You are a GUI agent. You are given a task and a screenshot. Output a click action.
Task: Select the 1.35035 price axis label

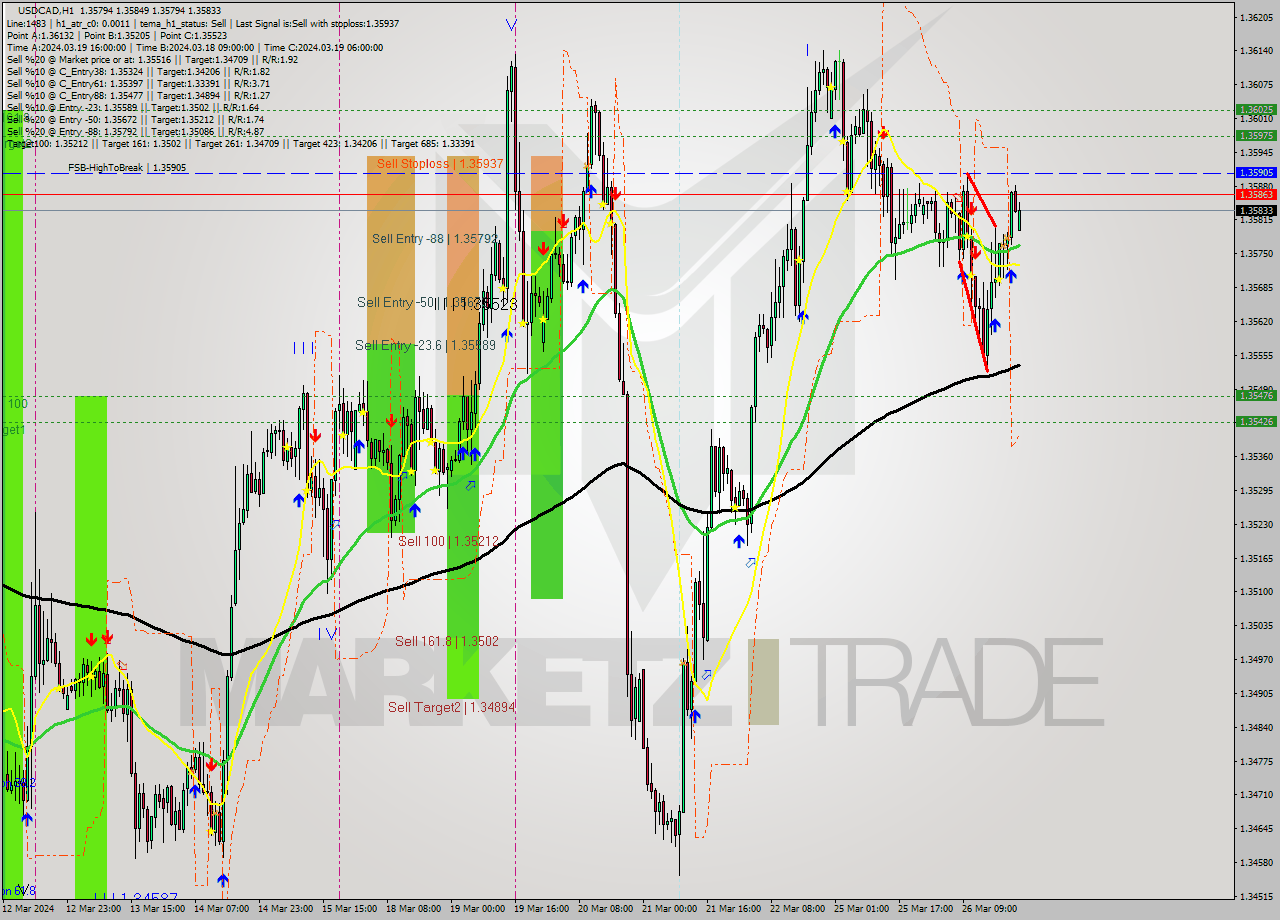1255,625
